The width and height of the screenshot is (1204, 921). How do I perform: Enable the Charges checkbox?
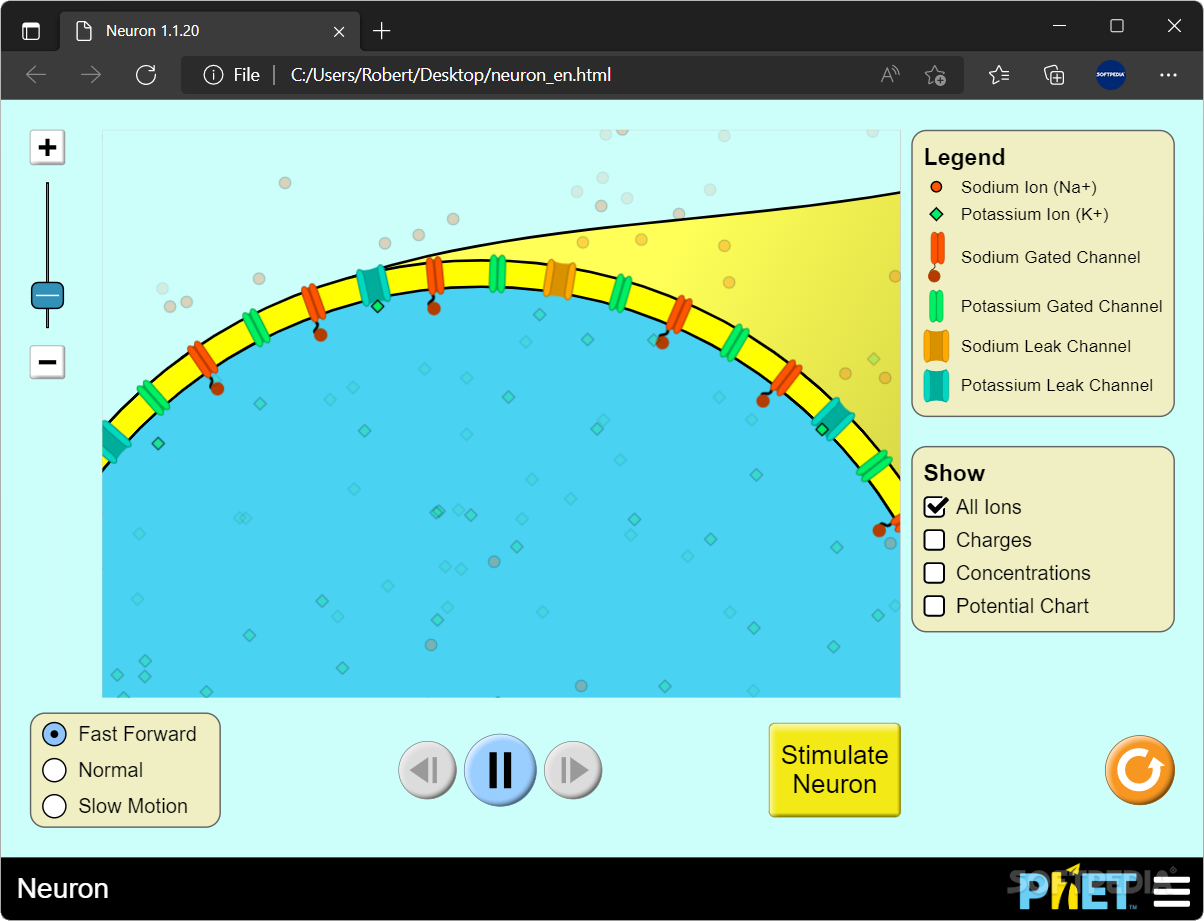pyautogui.click(x=935, y=540)
